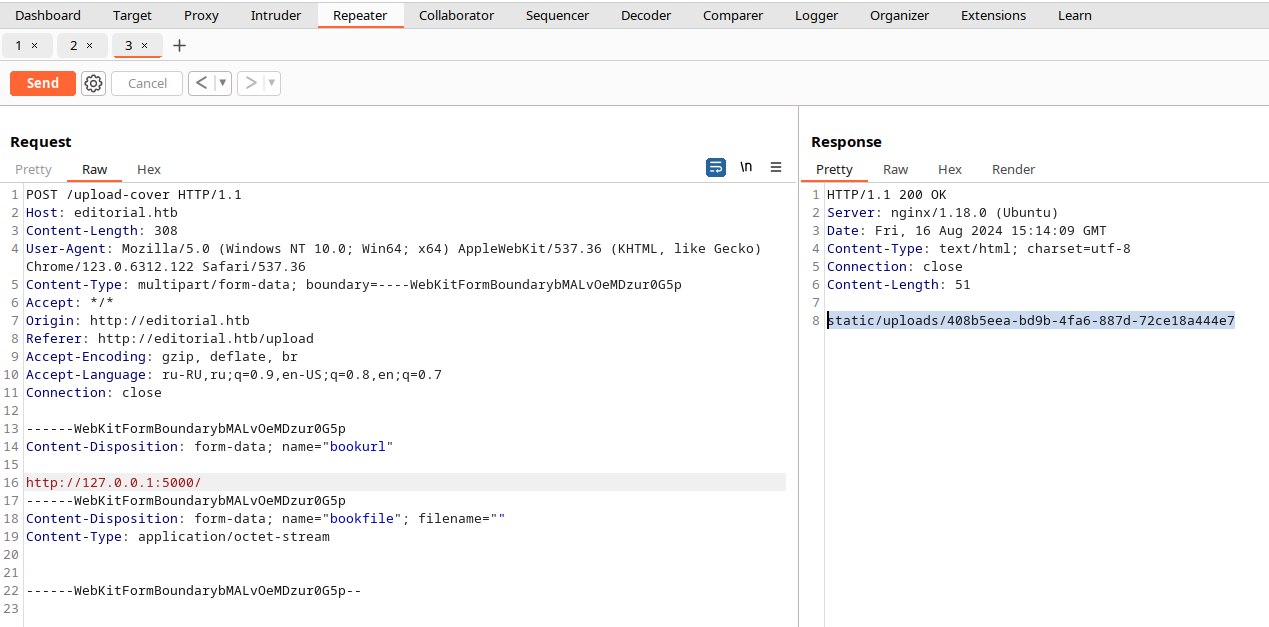Select Repeater sub-tab 2

pos(73,46)
